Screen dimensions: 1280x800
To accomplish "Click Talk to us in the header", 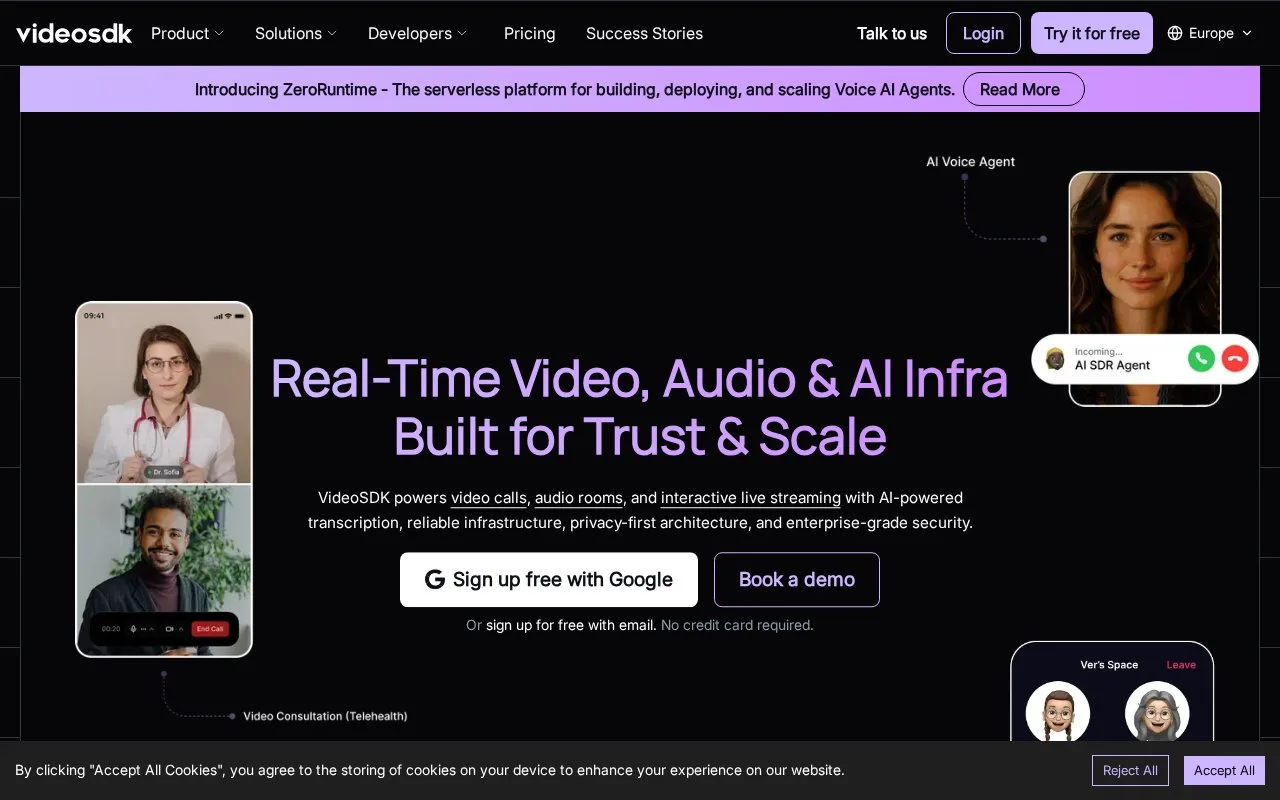I will point(892,33).
